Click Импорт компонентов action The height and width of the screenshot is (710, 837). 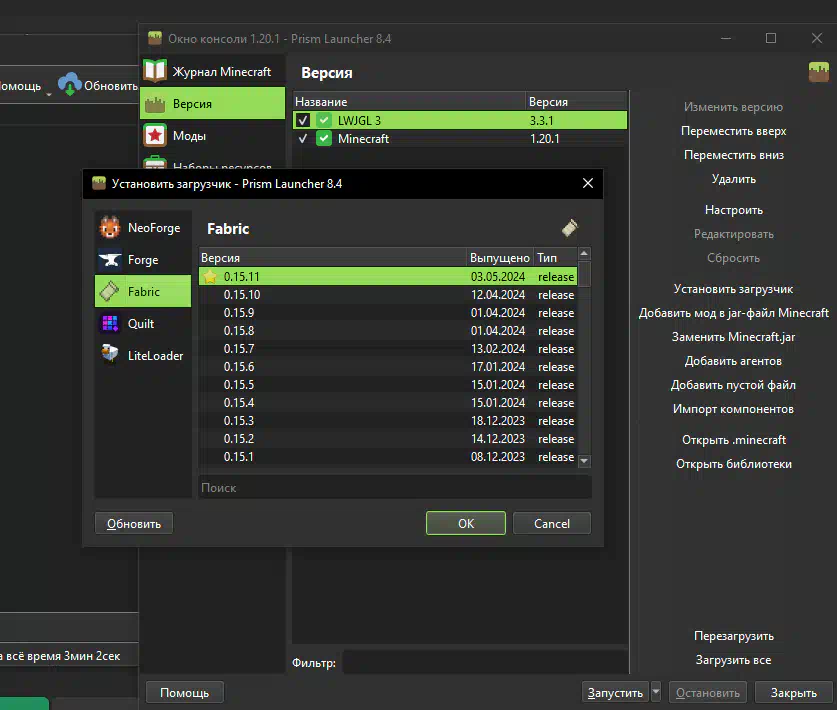(733, 409)
